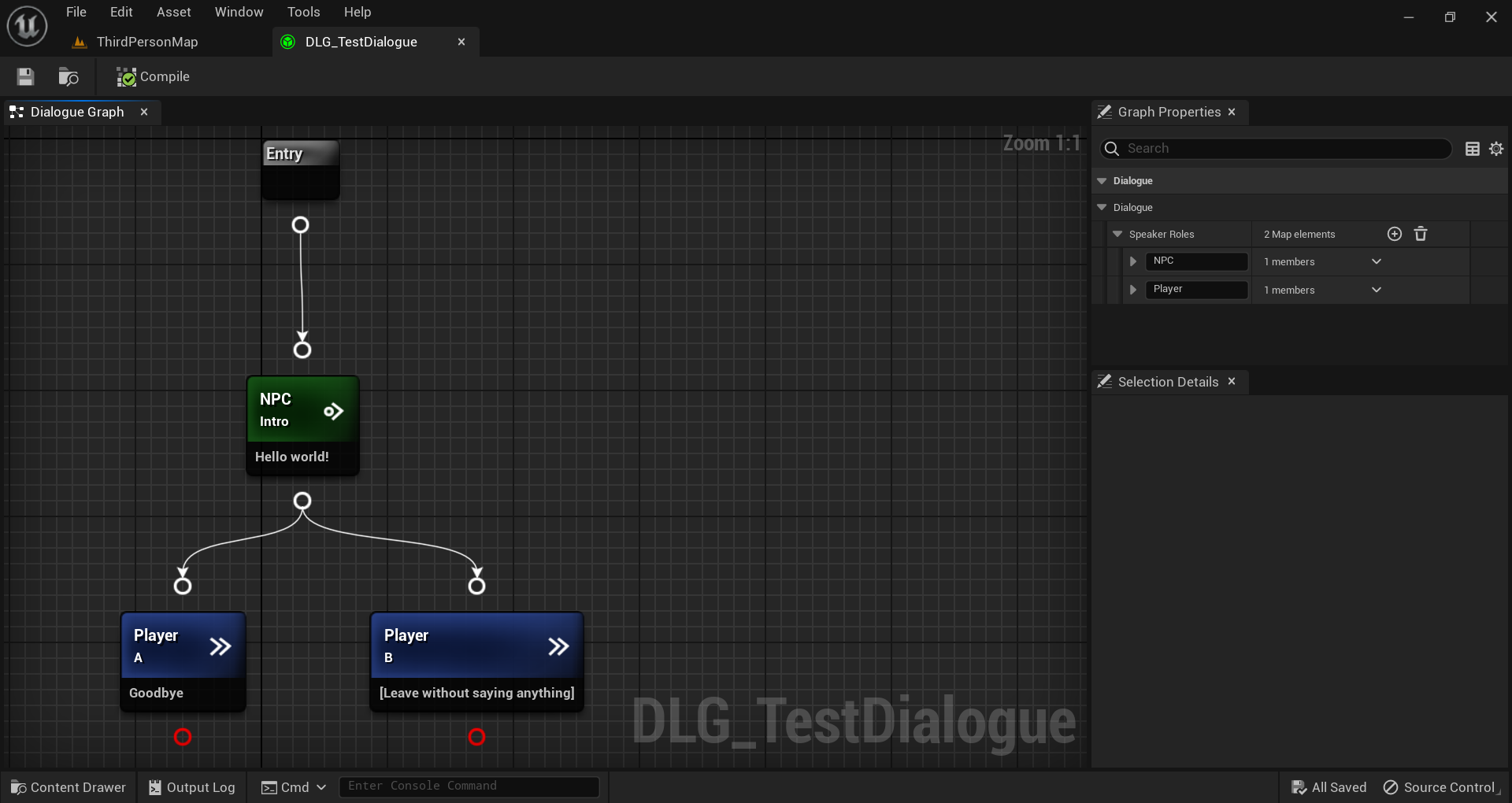Expand the NPC speaker role entry

click(1133, 261)
